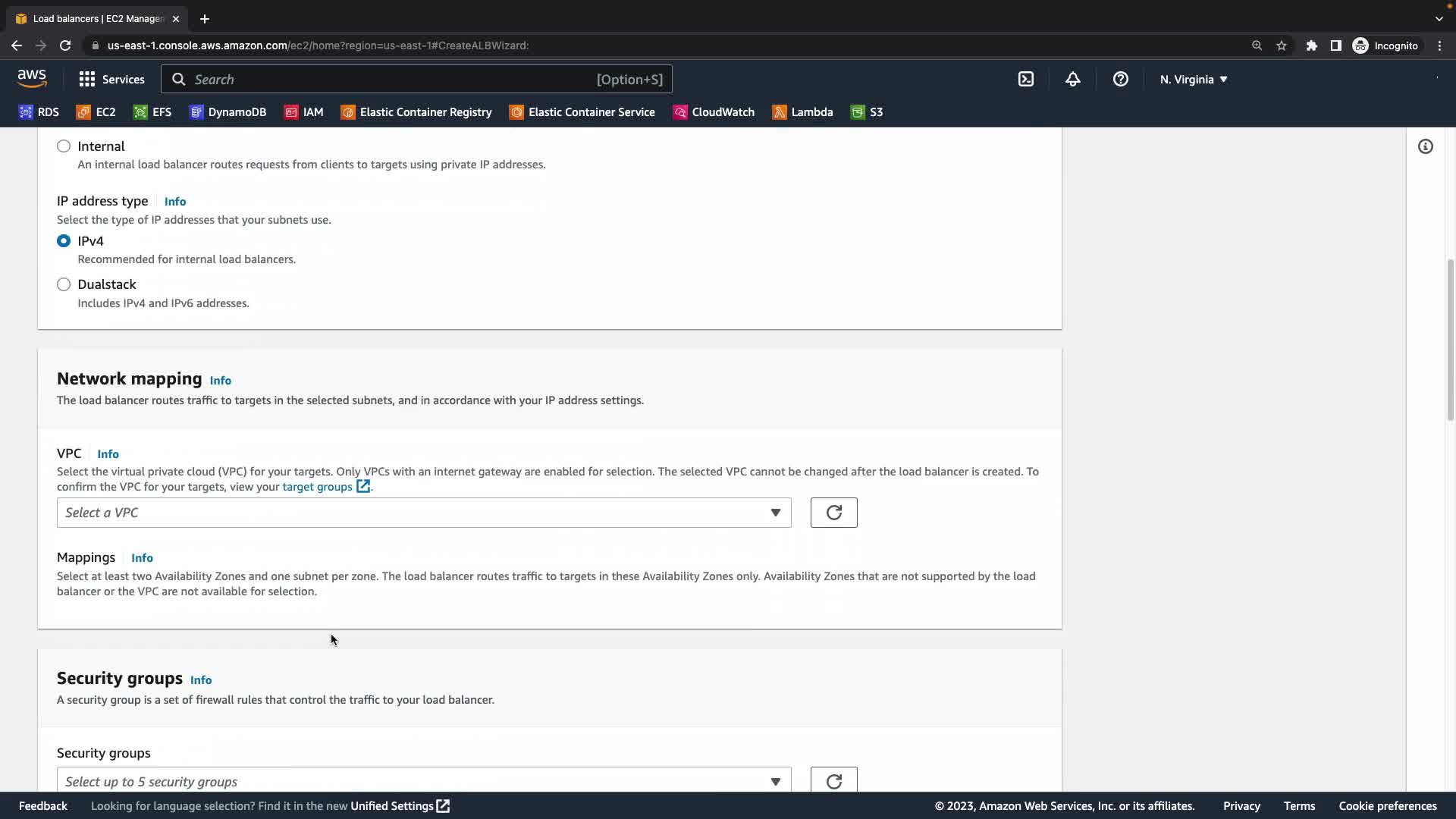
Task: Choose the Dualstack address type
Action: pyautogui.click(x=64, y=284)
